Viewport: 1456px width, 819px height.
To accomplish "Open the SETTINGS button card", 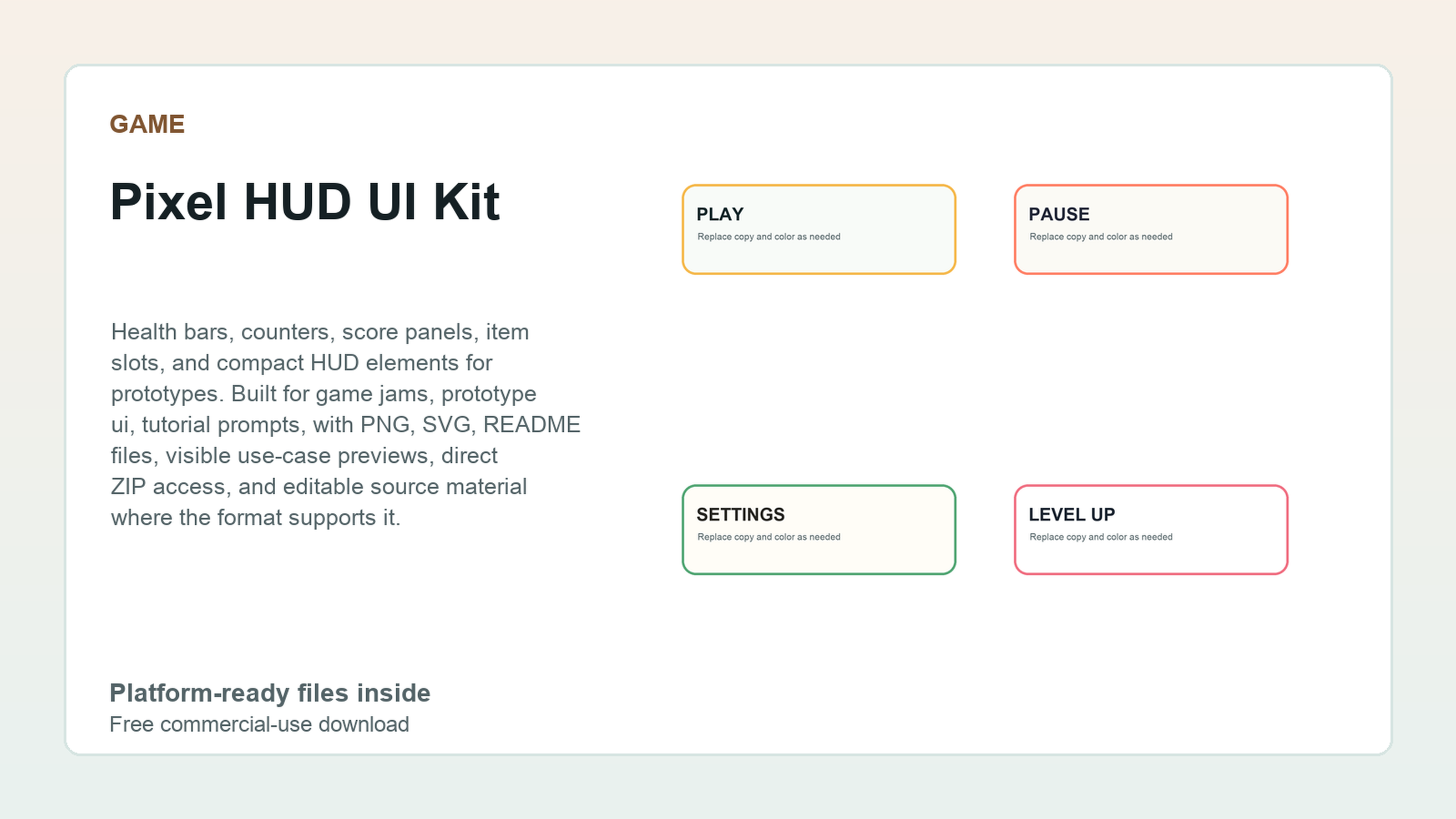I will (819, 530).
